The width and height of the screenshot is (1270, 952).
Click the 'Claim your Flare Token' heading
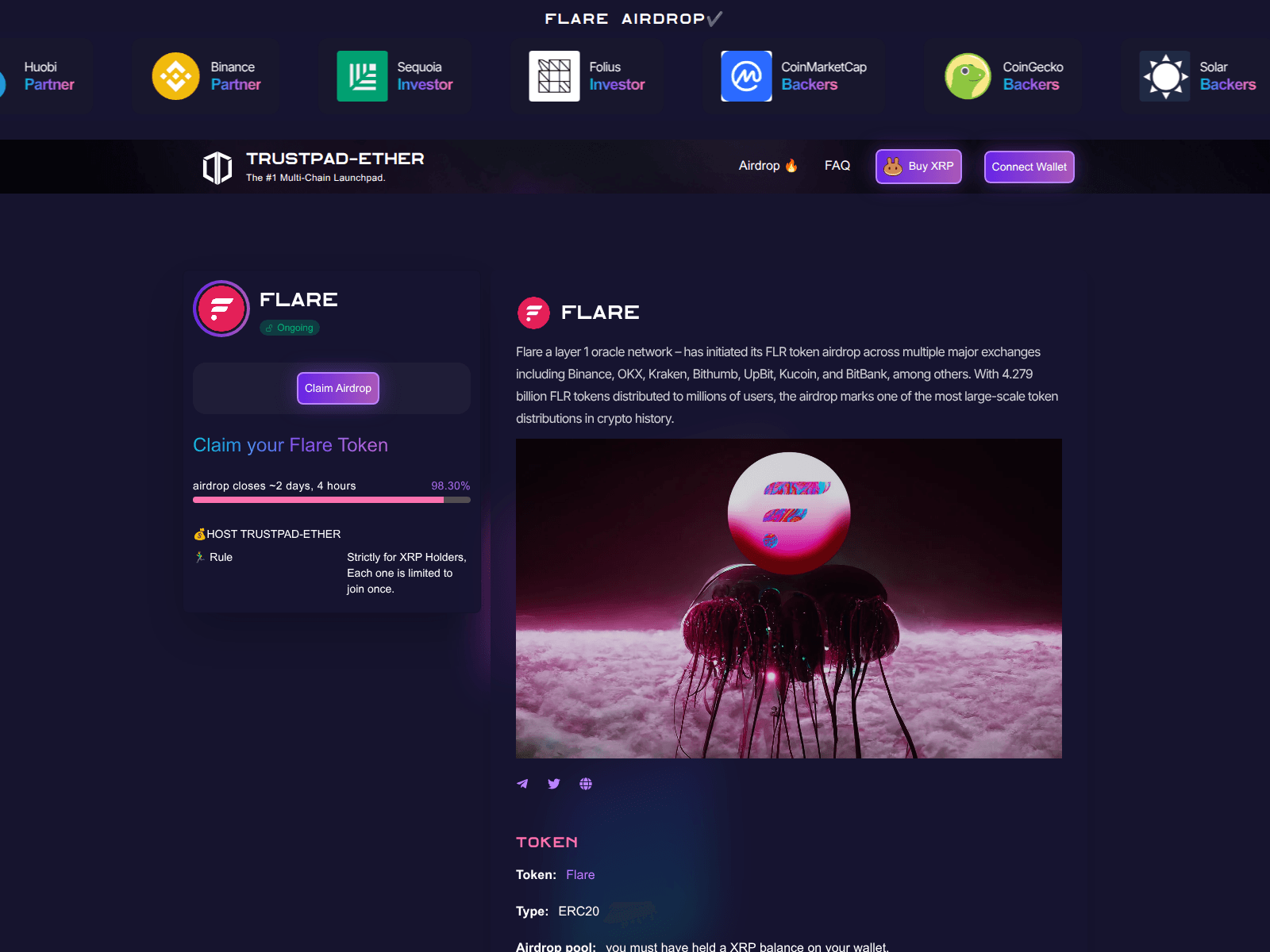pyautogui.click(x=291, y=445)
